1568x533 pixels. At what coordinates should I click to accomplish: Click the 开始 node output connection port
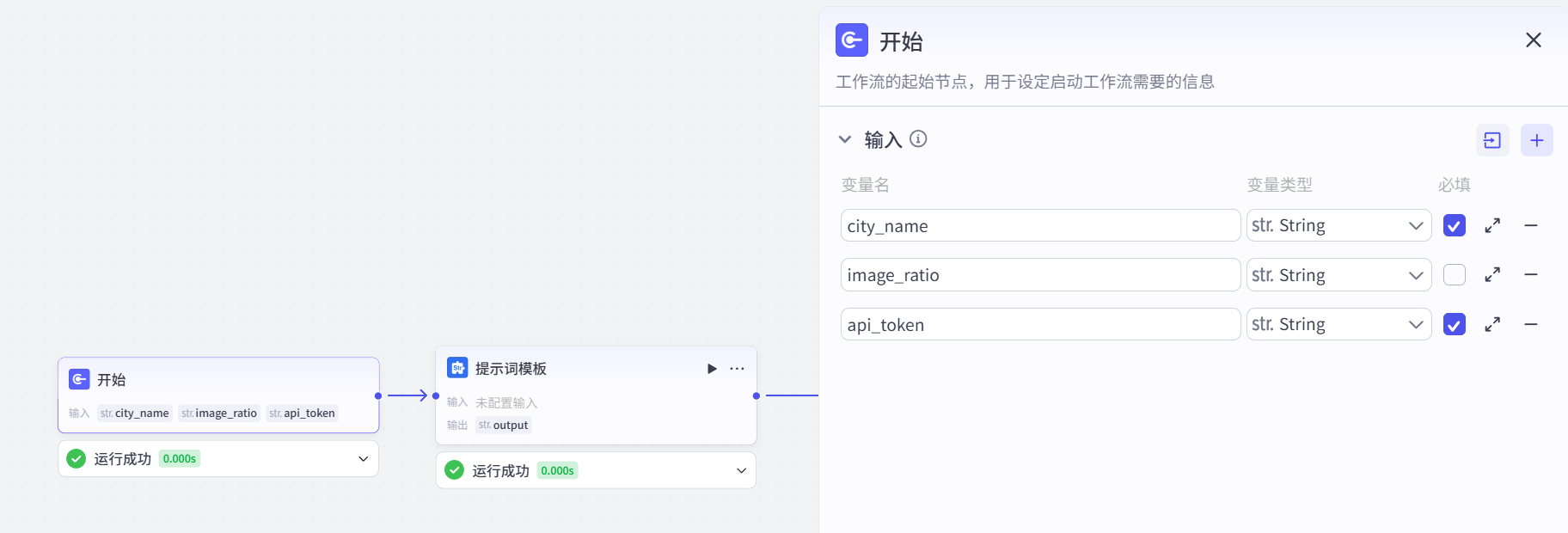378,395
